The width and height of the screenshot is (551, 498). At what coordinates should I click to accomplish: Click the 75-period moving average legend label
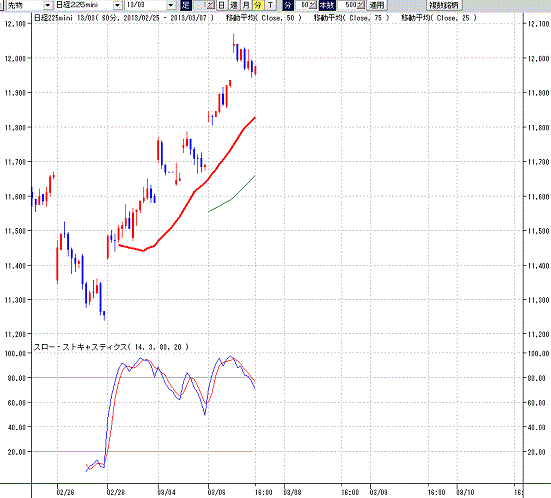coord(351,18)
